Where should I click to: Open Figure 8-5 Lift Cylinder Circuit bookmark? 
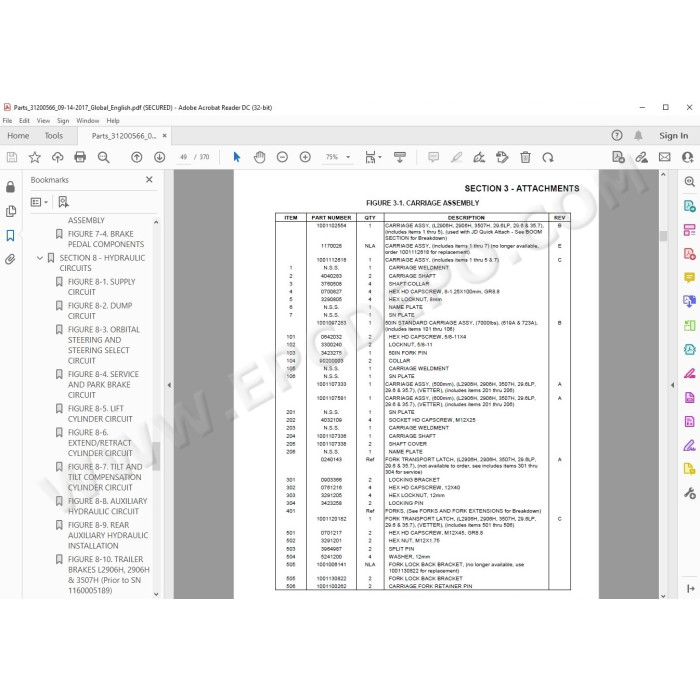point(100,414)
